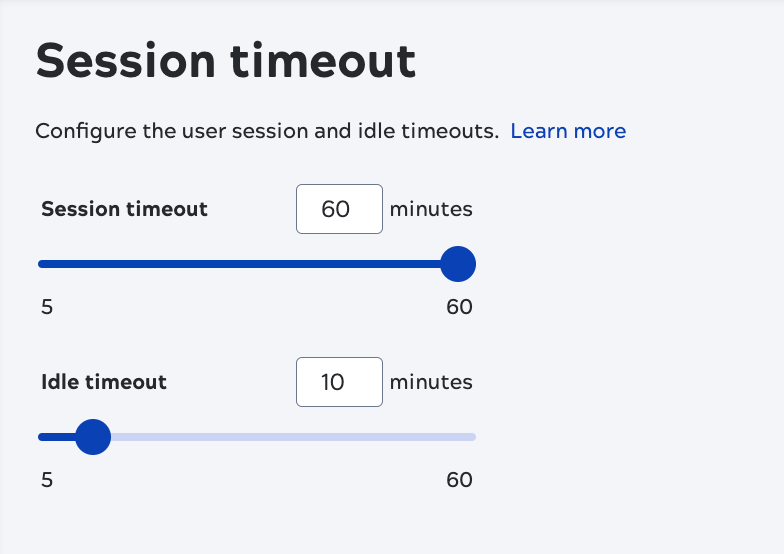Screen dimensions: 784x554
Task: Click the minutes unit beside Idle timeout input
Action: click(431, 382)
